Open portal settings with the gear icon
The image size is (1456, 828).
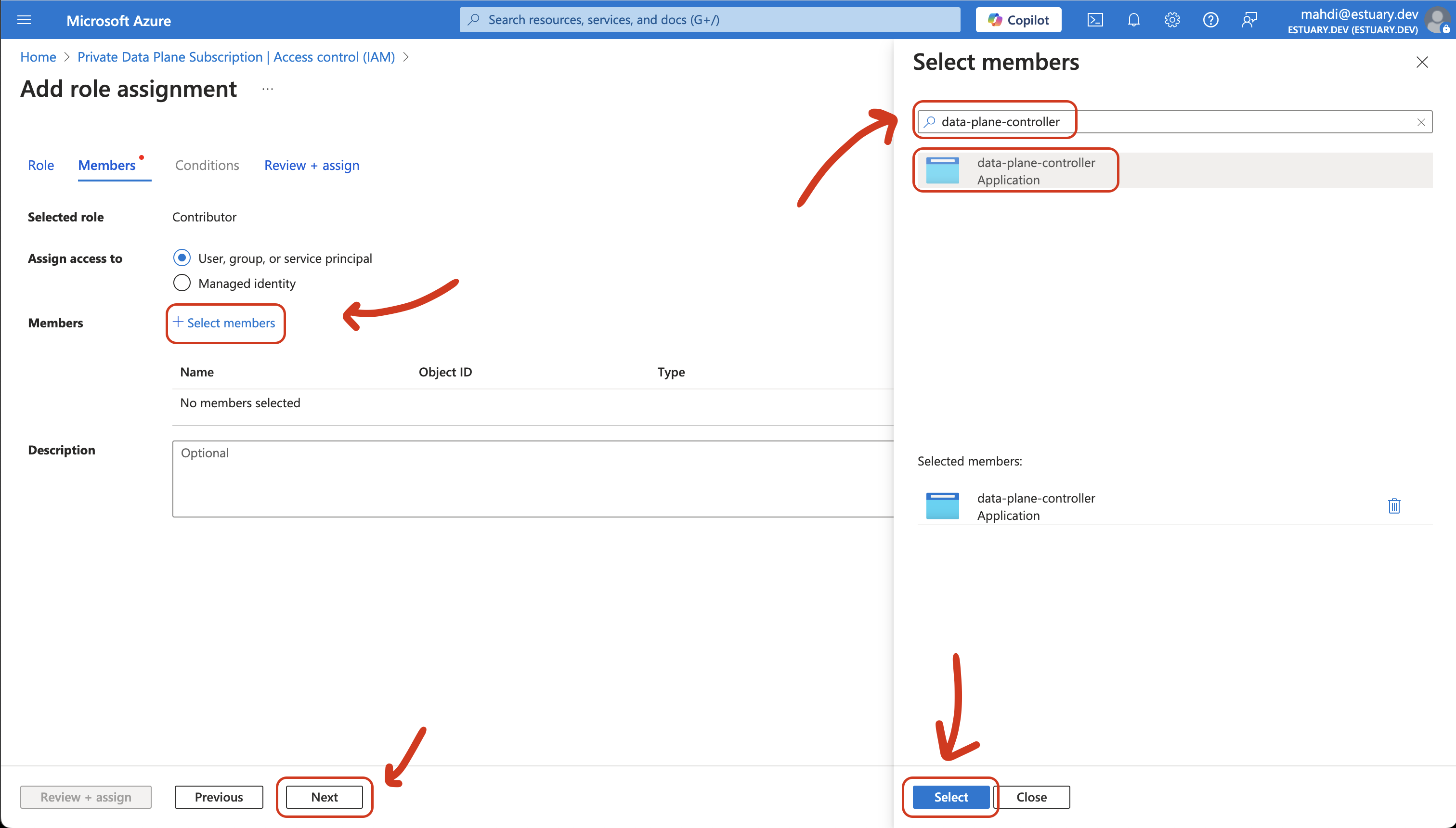tap(1171, 19)
